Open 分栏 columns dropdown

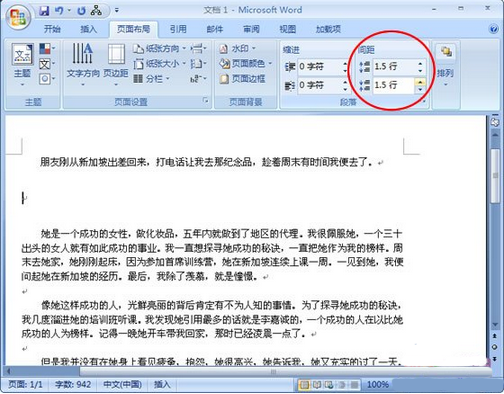click(152, 79)
